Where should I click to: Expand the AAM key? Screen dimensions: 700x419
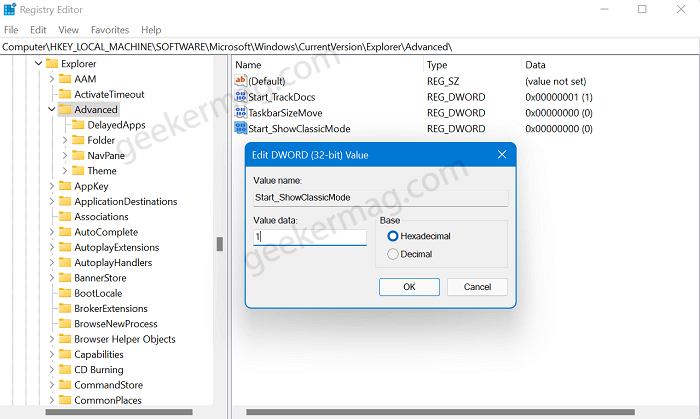click(51, 79)
